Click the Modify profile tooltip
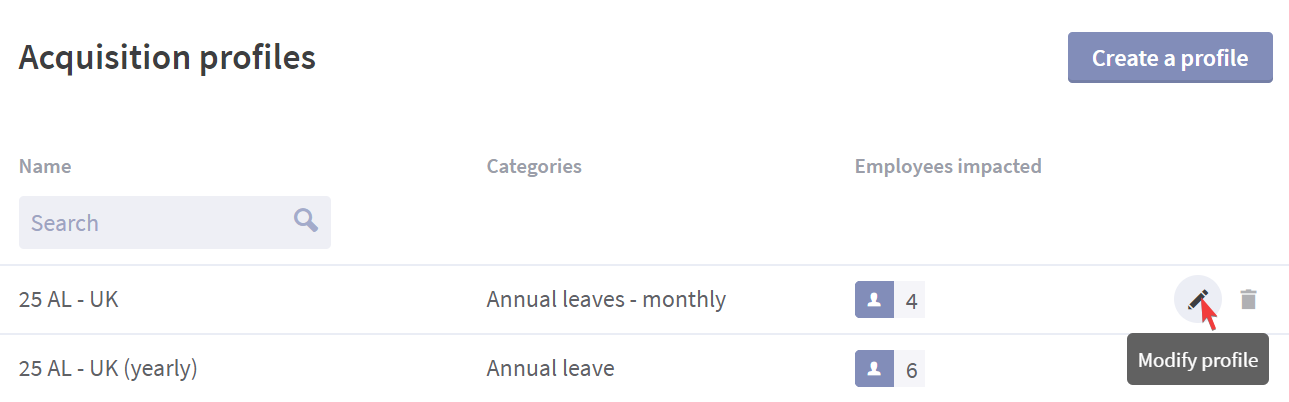 (1198, 360)
